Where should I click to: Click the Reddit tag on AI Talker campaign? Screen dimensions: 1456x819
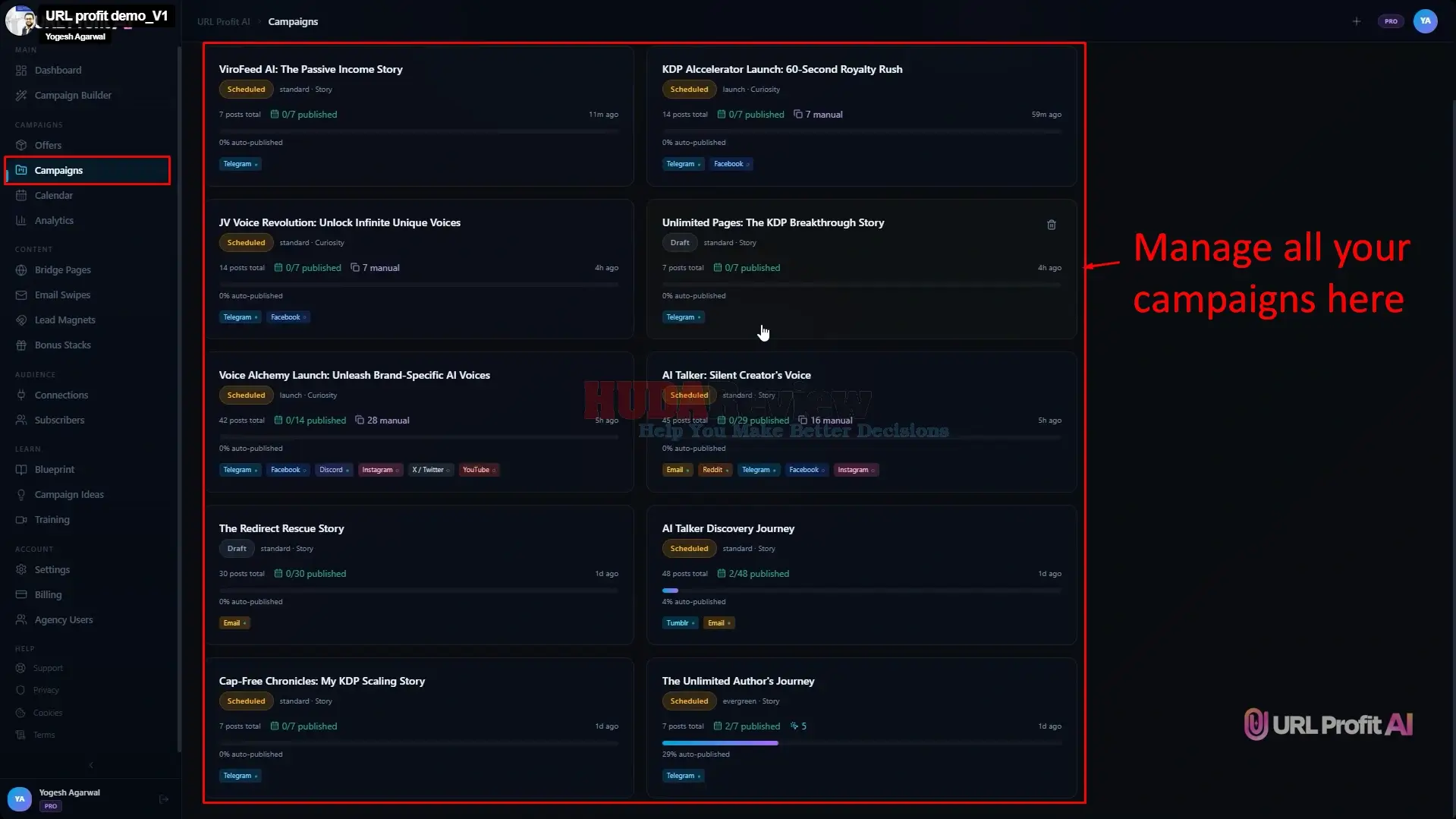point(715,470)
